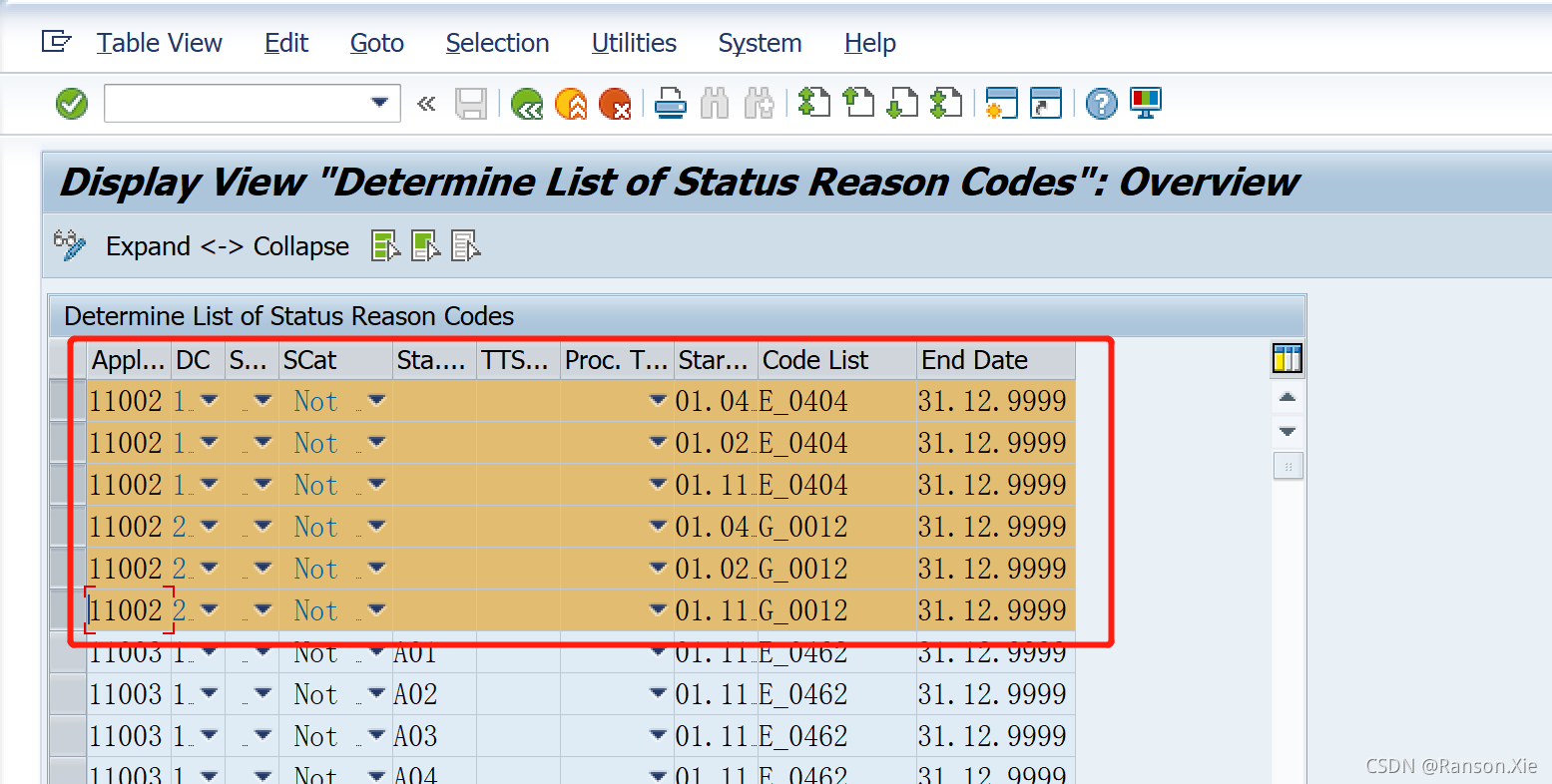Viewport: 1552px width, 784px height.
Task: Click the Enter (green check) button
Action: [x=70, y=103]
